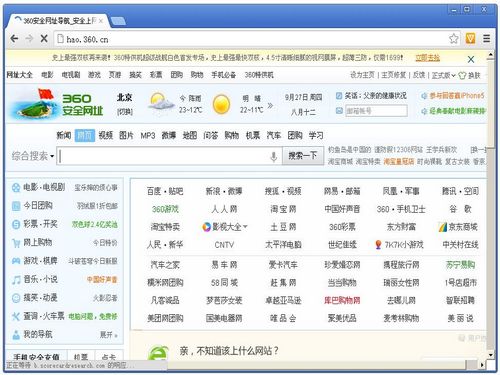Open a new browser tab
This screenshot has width=500, height=375.
pyautogui.click(x=118, y=21)
